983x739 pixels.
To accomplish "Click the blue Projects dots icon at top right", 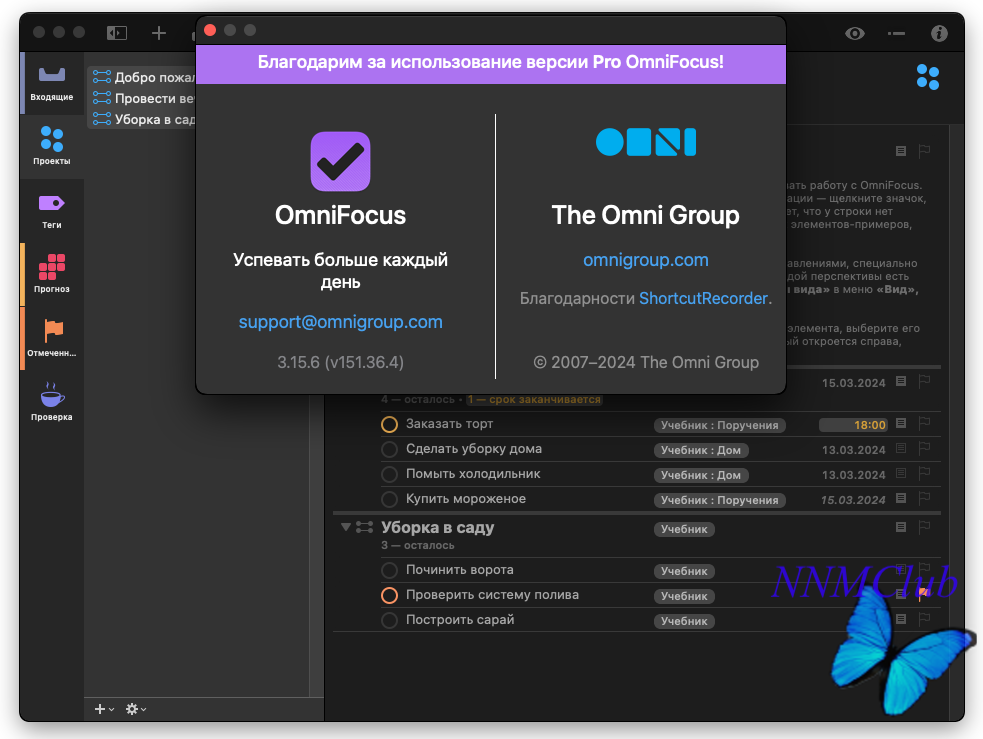I will click(928, 77).
